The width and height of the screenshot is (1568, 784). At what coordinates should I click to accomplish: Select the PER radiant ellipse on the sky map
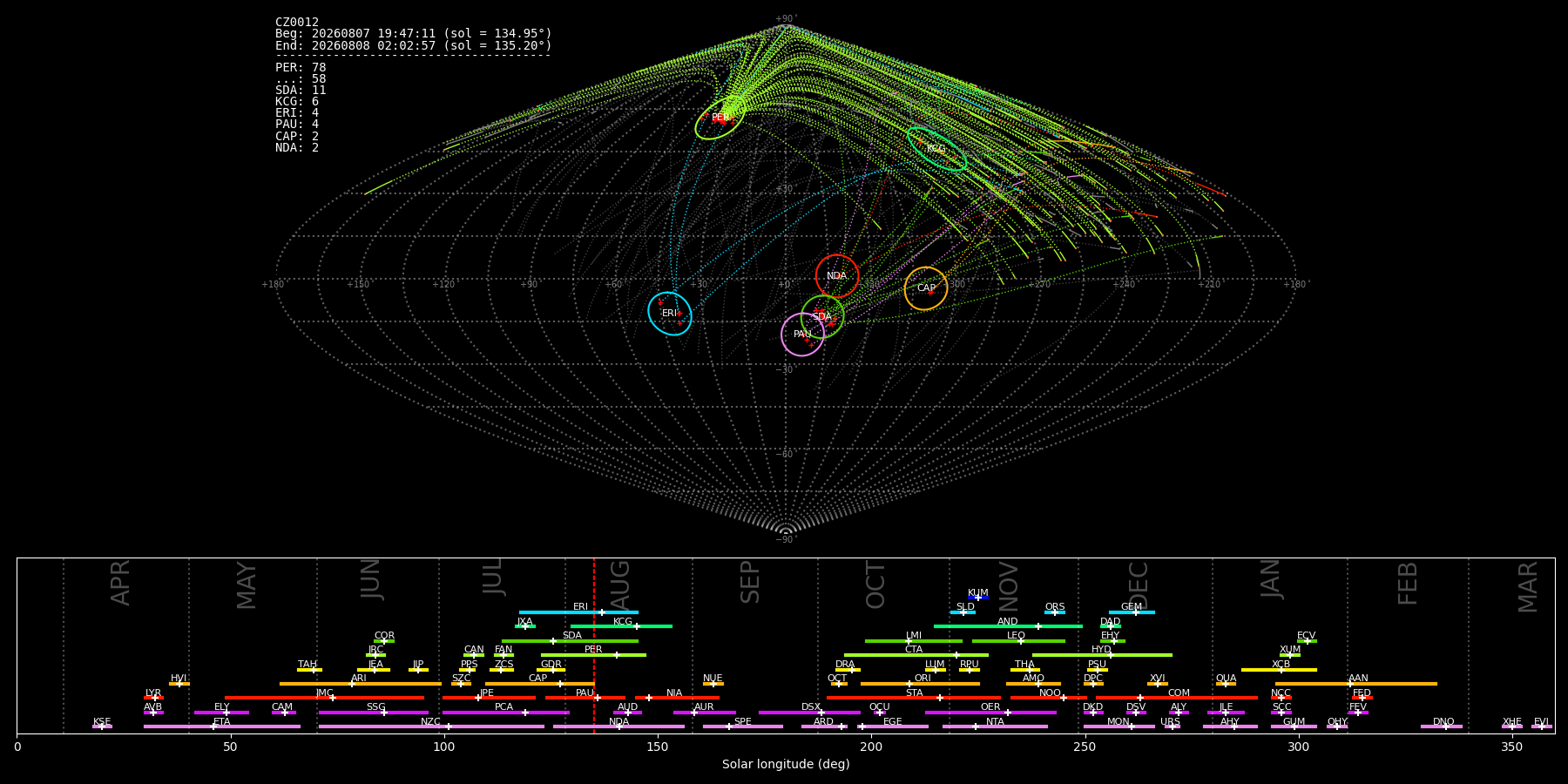point(720,118)
